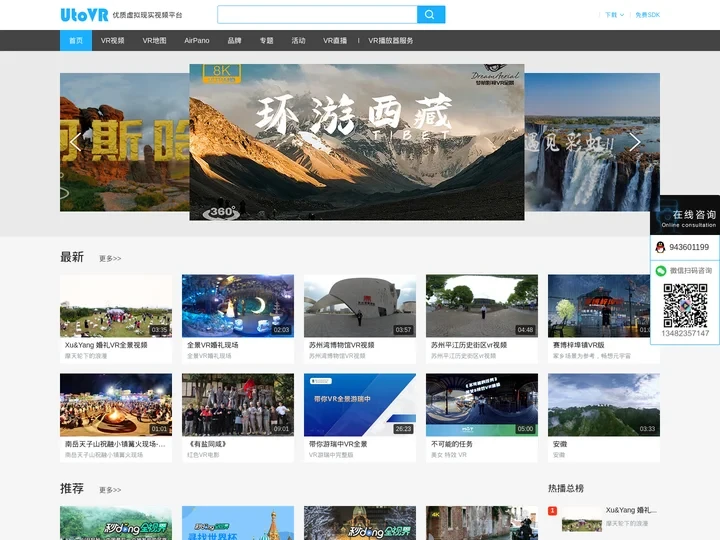Open the night castle 秒dong recommended thumbnail

[360, 523]
